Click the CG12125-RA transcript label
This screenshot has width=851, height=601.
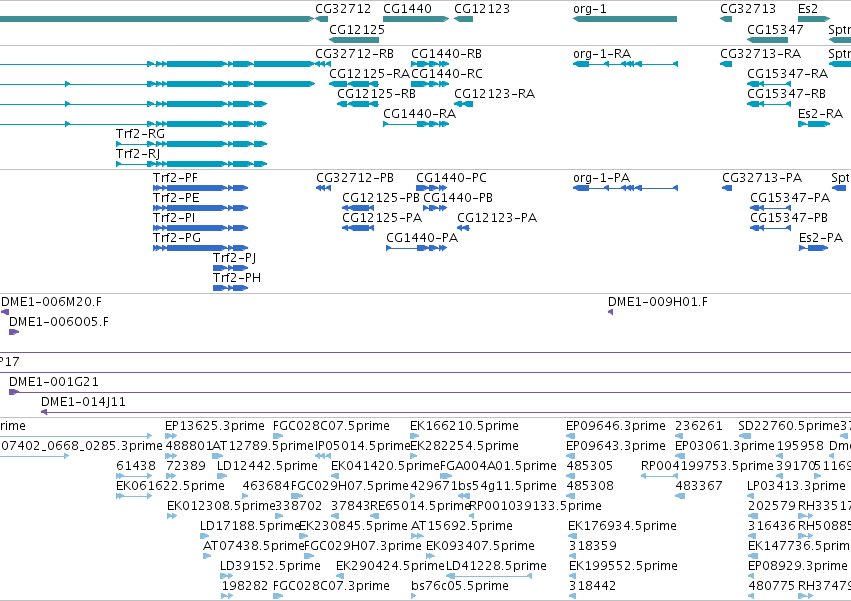pos(370,74)
